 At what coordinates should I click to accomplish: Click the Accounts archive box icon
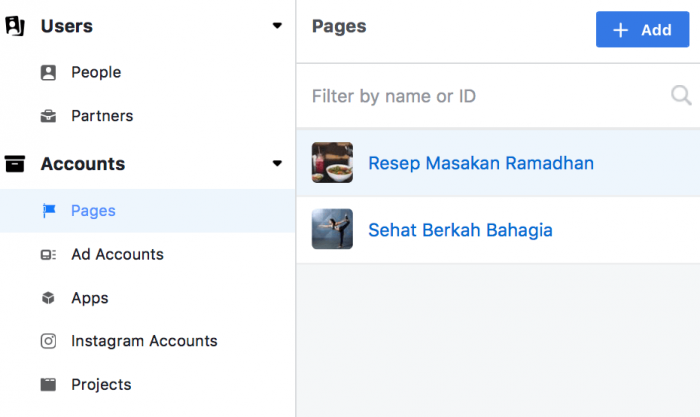tap(15, 164)
